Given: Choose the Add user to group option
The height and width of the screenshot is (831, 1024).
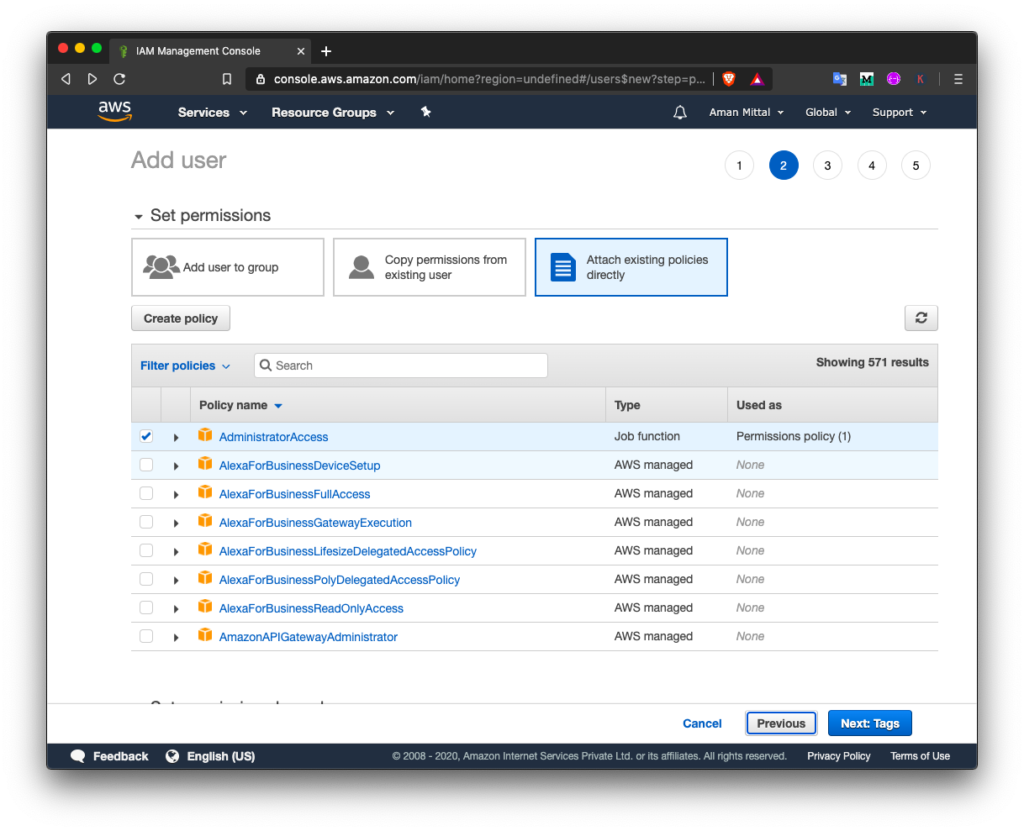Looking at the screenshot, I should (228, 267).
